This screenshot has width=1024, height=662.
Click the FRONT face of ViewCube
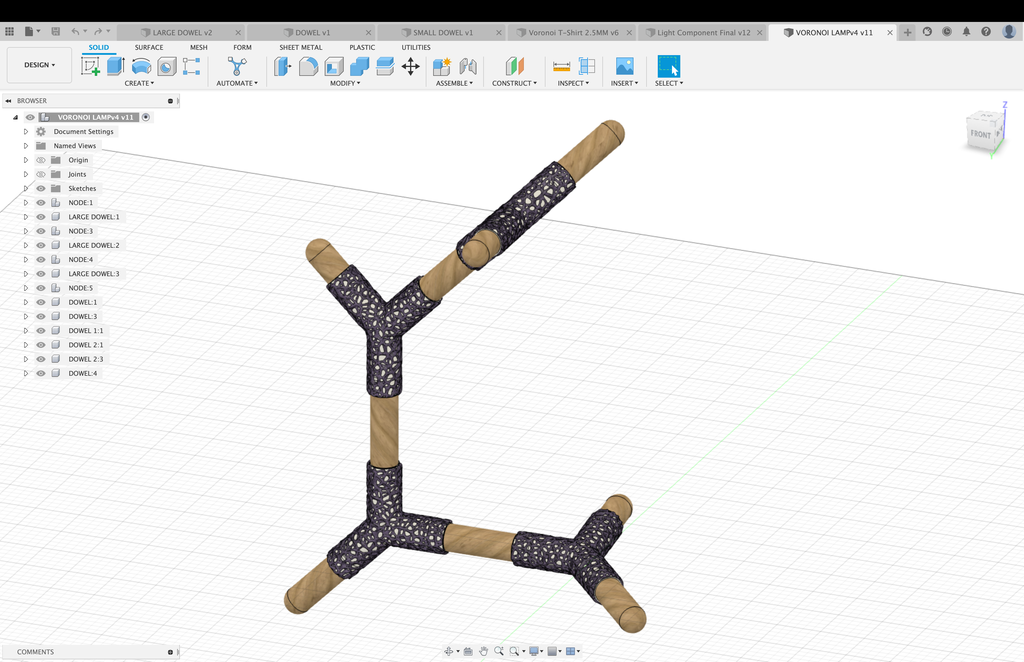(x=980, y=134)
